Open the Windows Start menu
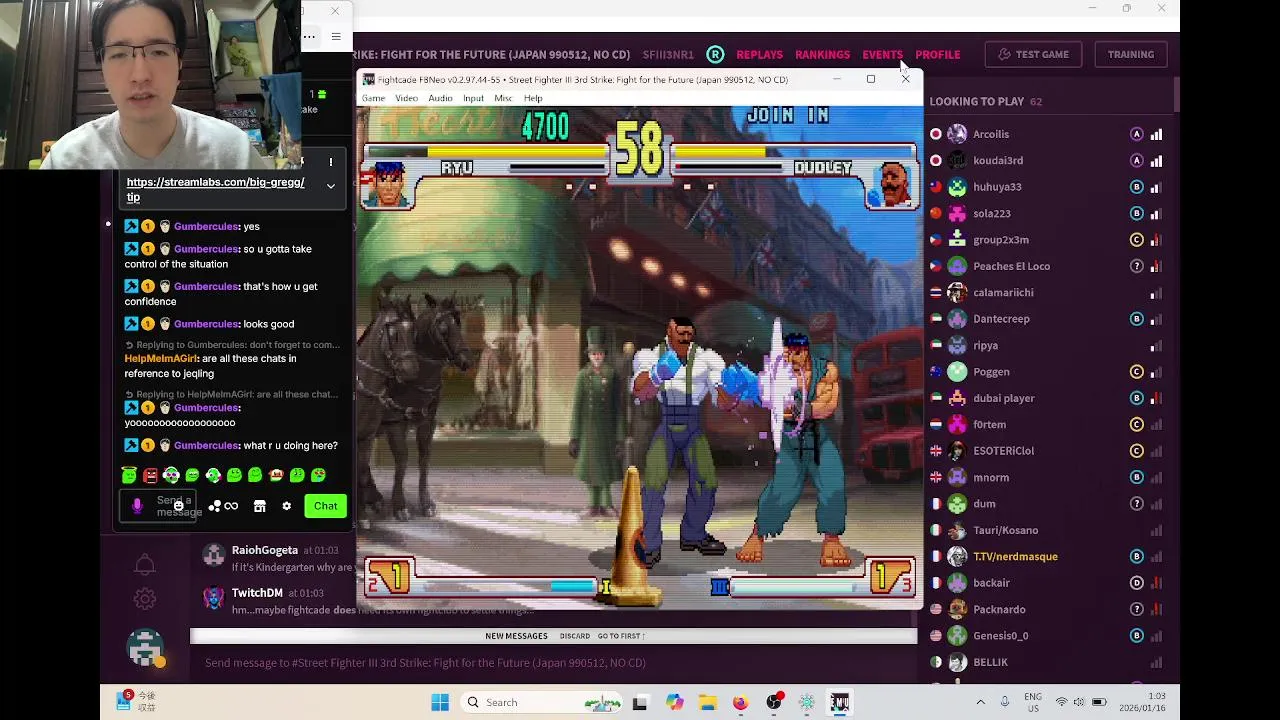 pos(440,702)
